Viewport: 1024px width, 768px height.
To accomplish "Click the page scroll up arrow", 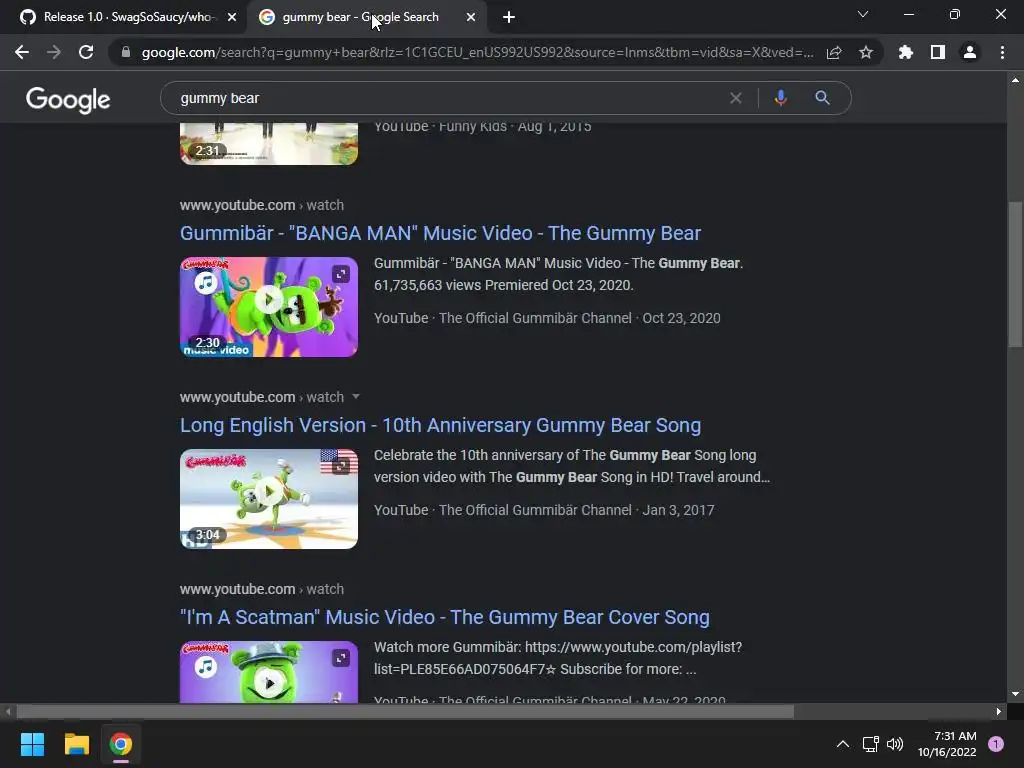I will coord(1015,80).
